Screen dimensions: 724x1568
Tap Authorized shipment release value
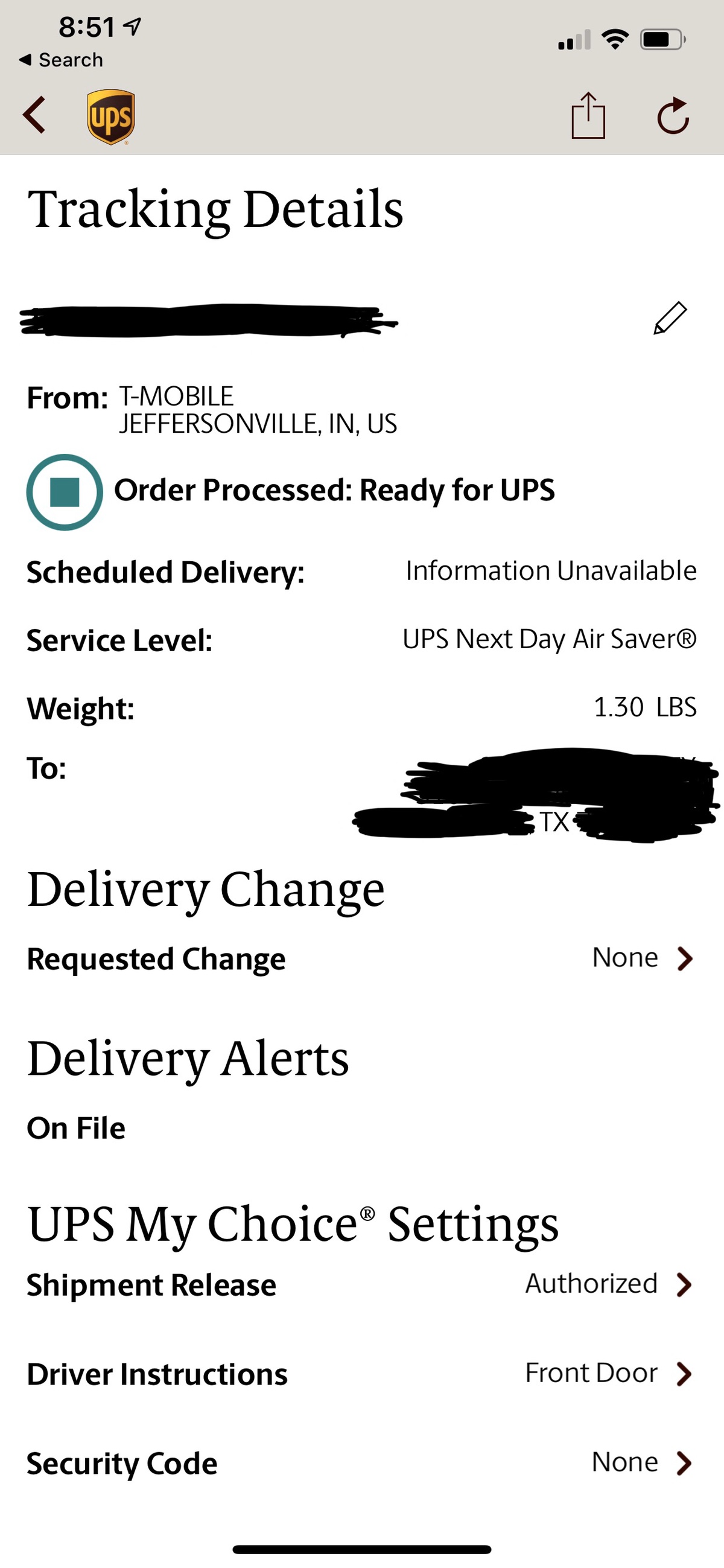tap(591, 1284)
